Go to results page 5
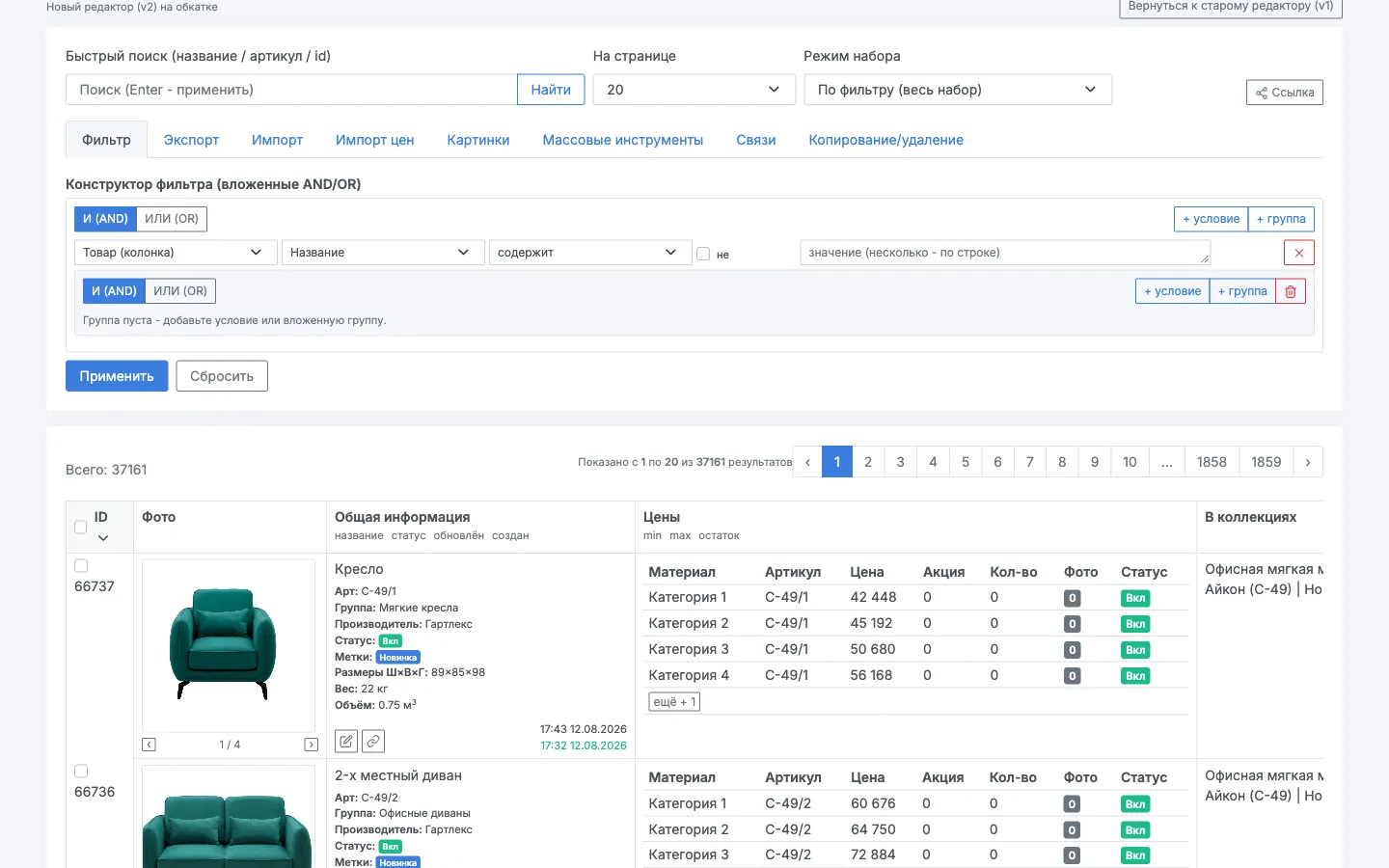The image size is (1389, 868). 966,462
